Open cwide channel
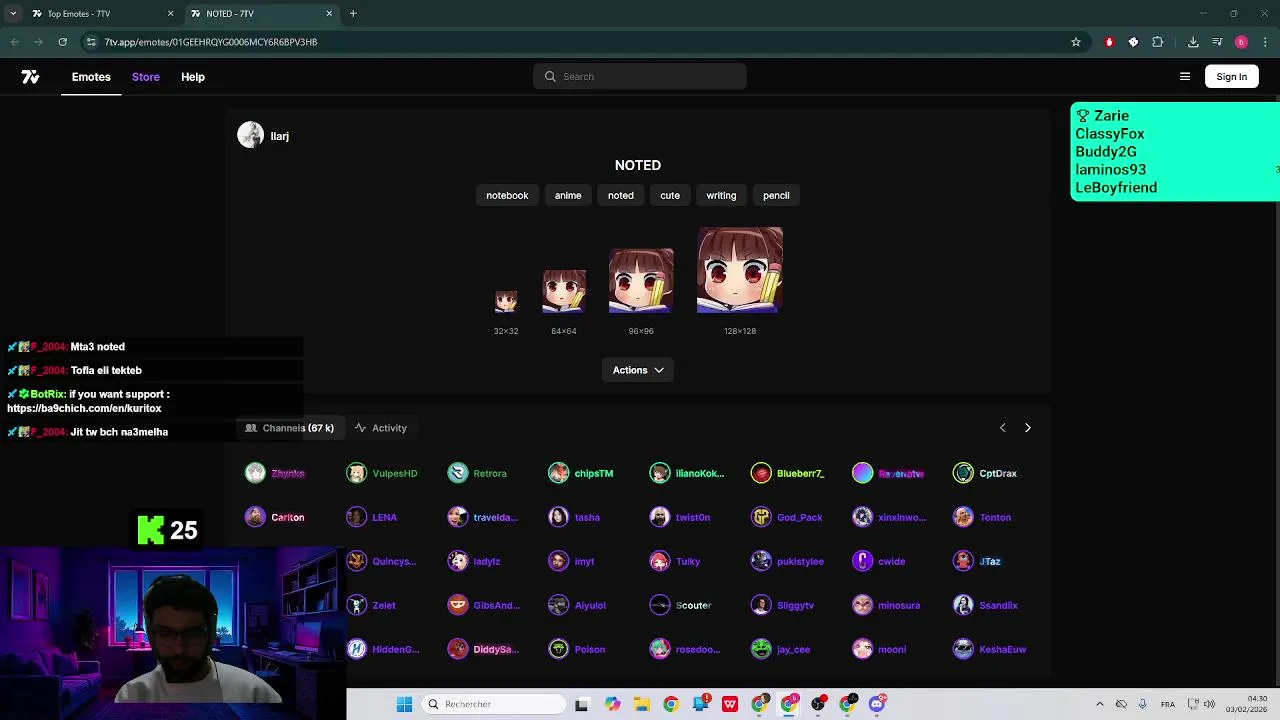Screen dimensions: 1280x720 pyautogui.click(x=879, y=561)
